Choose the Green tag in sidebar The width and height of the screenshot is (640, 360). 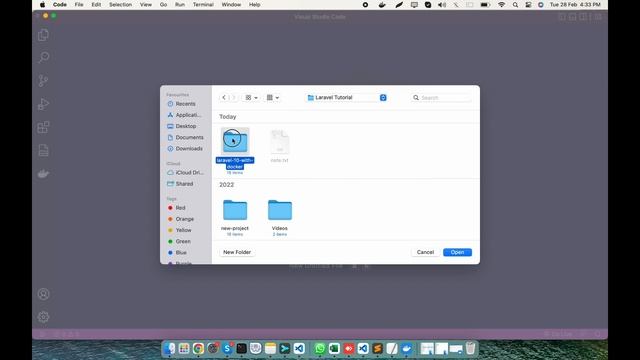179,242
